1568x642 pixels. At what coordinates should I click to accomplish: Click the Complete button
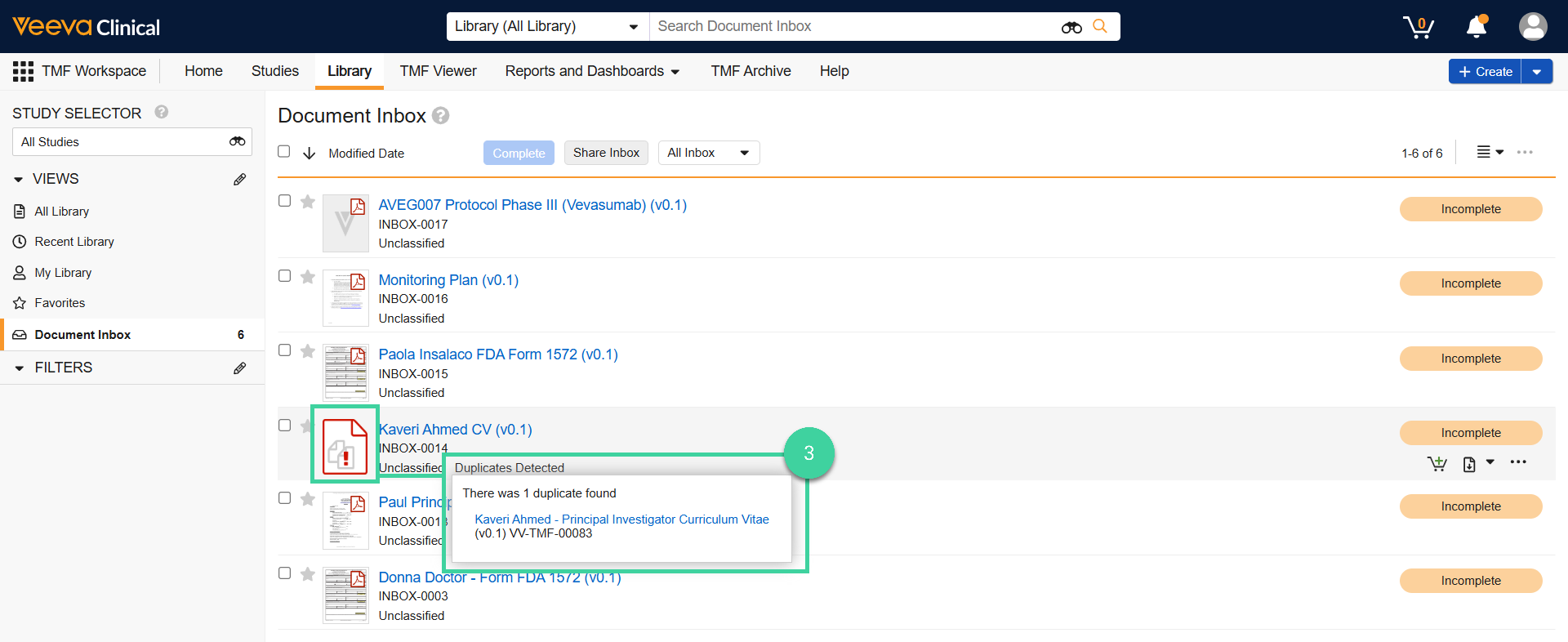(519, 153)
